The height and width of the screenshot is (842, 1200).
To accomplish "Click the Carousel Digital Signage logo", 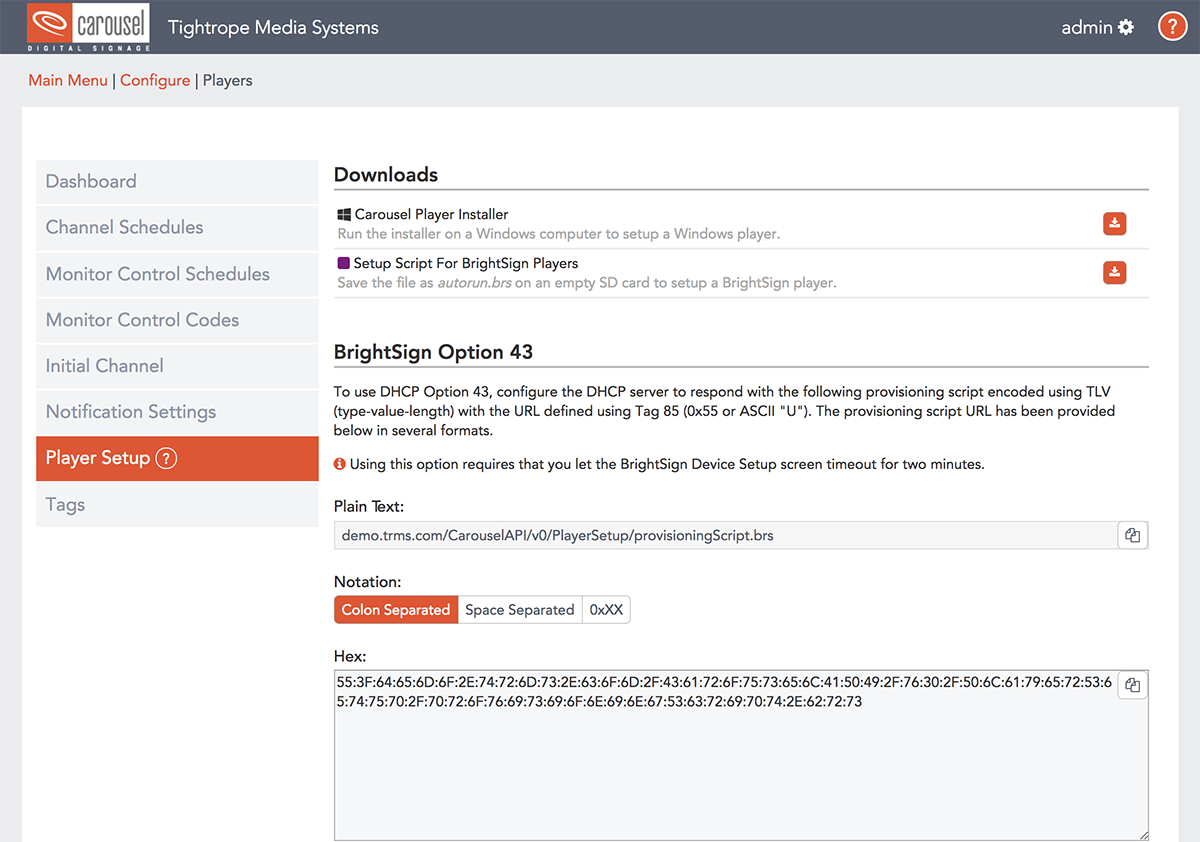I will tap(89, 27).
